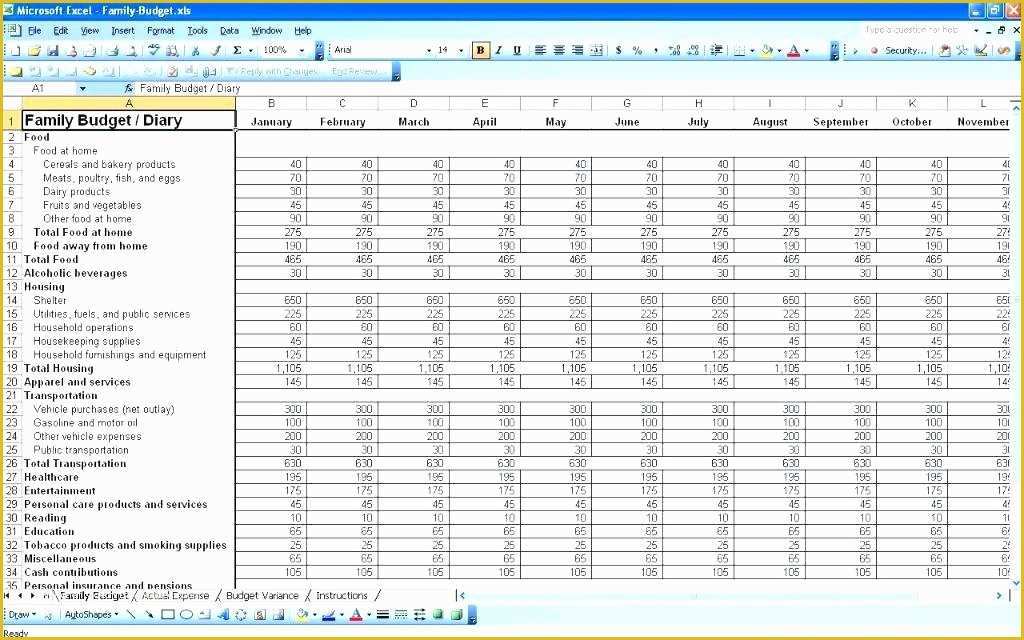This screenshot has width=1024, height=640.
Task: Select the Line drawing tool
Action: click(131, 615)
